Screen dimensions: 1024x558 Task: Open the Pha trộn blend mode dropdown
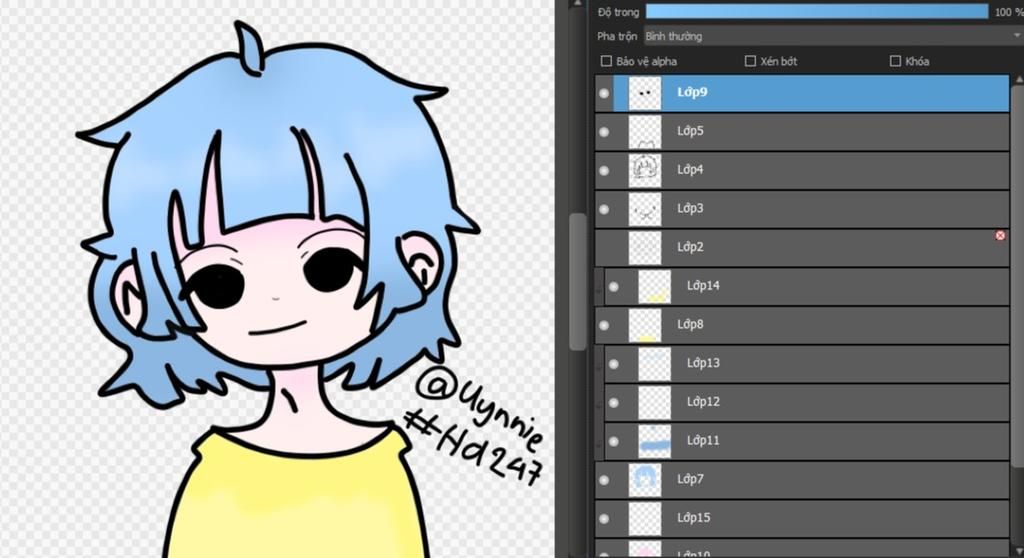click(x=833, y=36)
